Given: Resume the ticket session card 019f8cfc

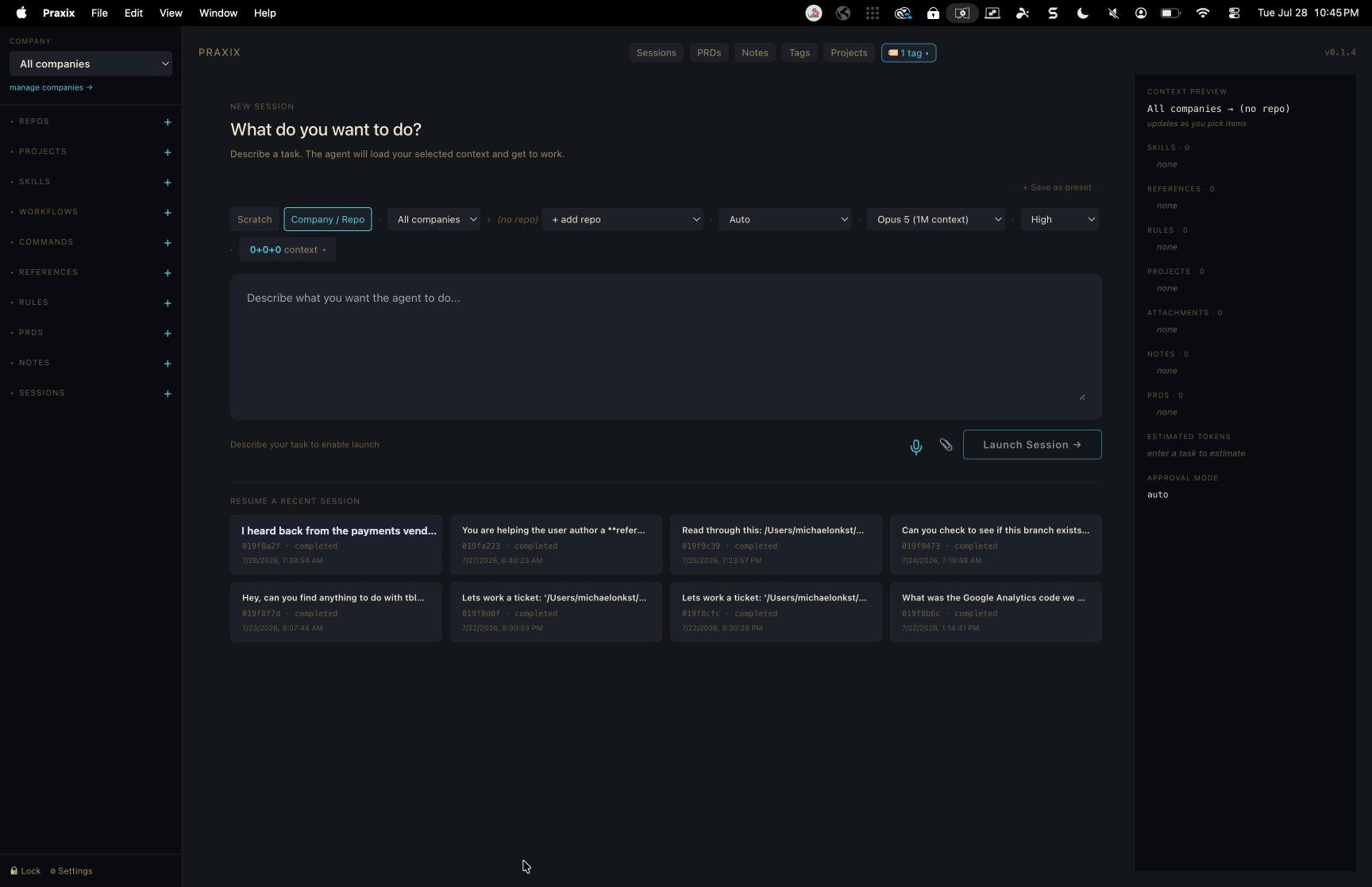Looking at the screenshot, I should 776,612.
